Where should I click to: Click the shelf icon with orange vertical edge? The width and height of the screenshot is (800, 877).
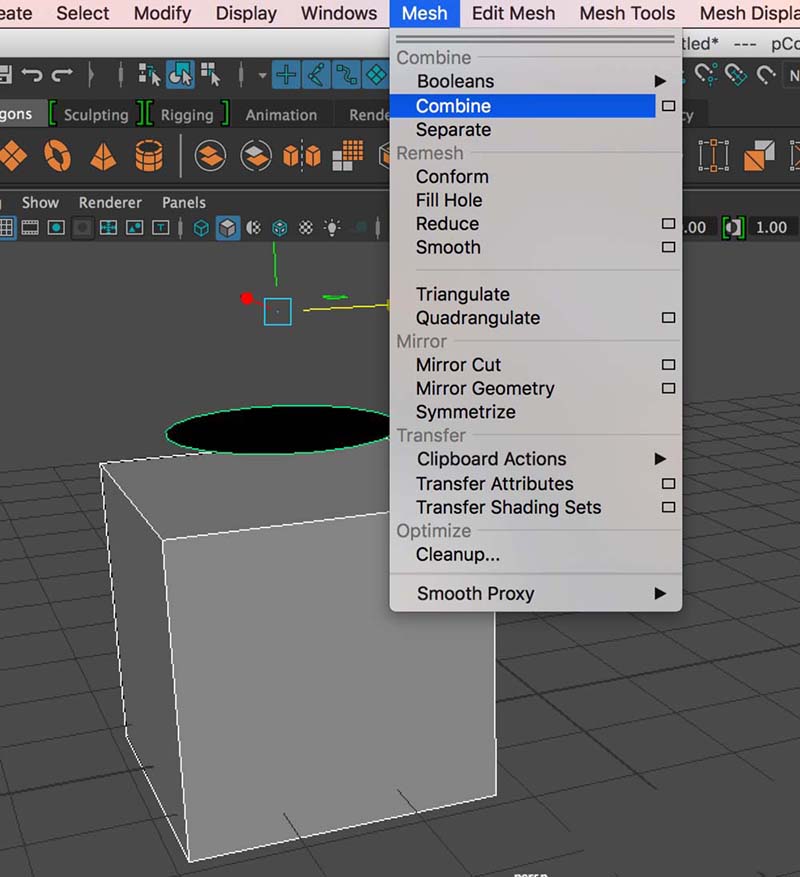713,155
